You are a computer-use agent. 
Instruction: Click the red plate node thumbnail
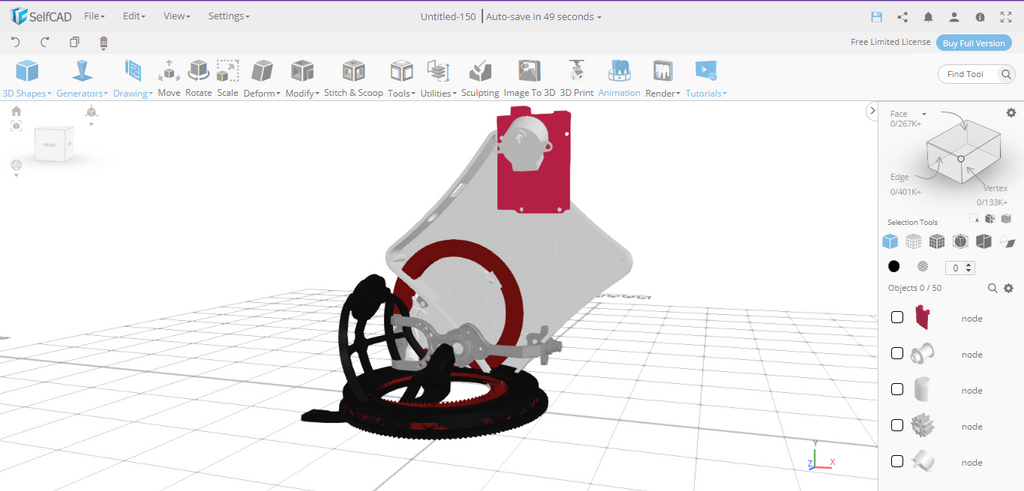(923, 317)
